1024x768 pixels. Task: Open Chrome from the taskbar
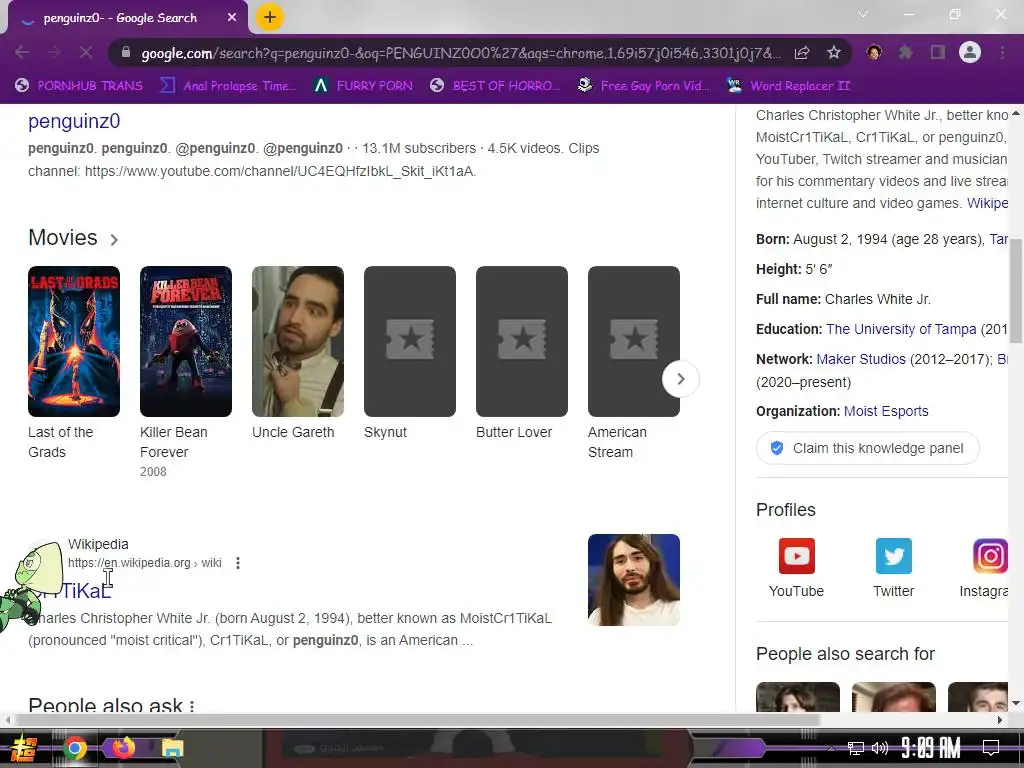(x=74, y=748)
